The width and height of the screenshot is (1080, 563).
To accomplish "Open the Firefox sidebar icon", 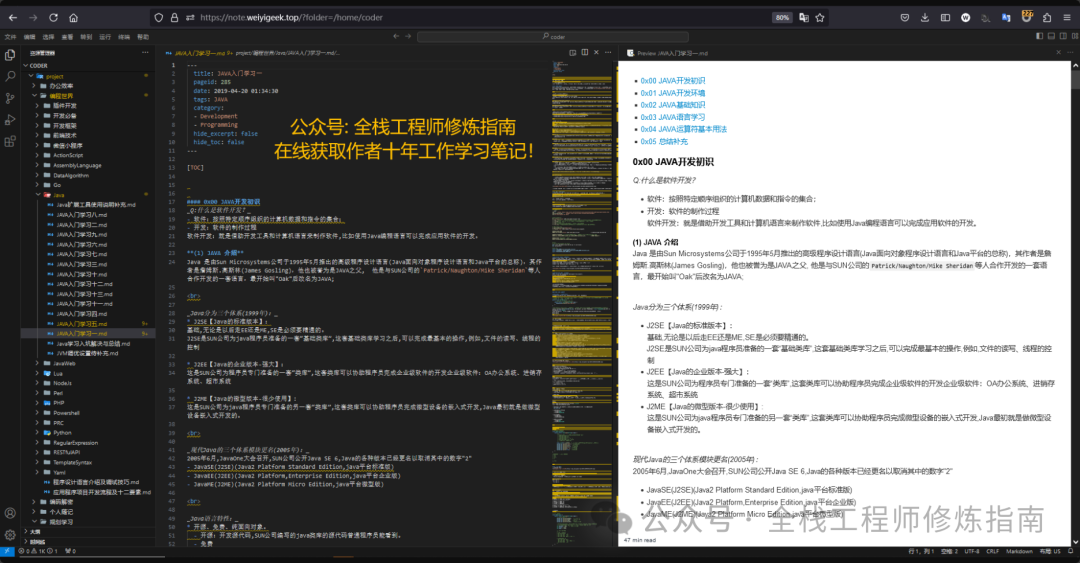I will pos(945,18).
